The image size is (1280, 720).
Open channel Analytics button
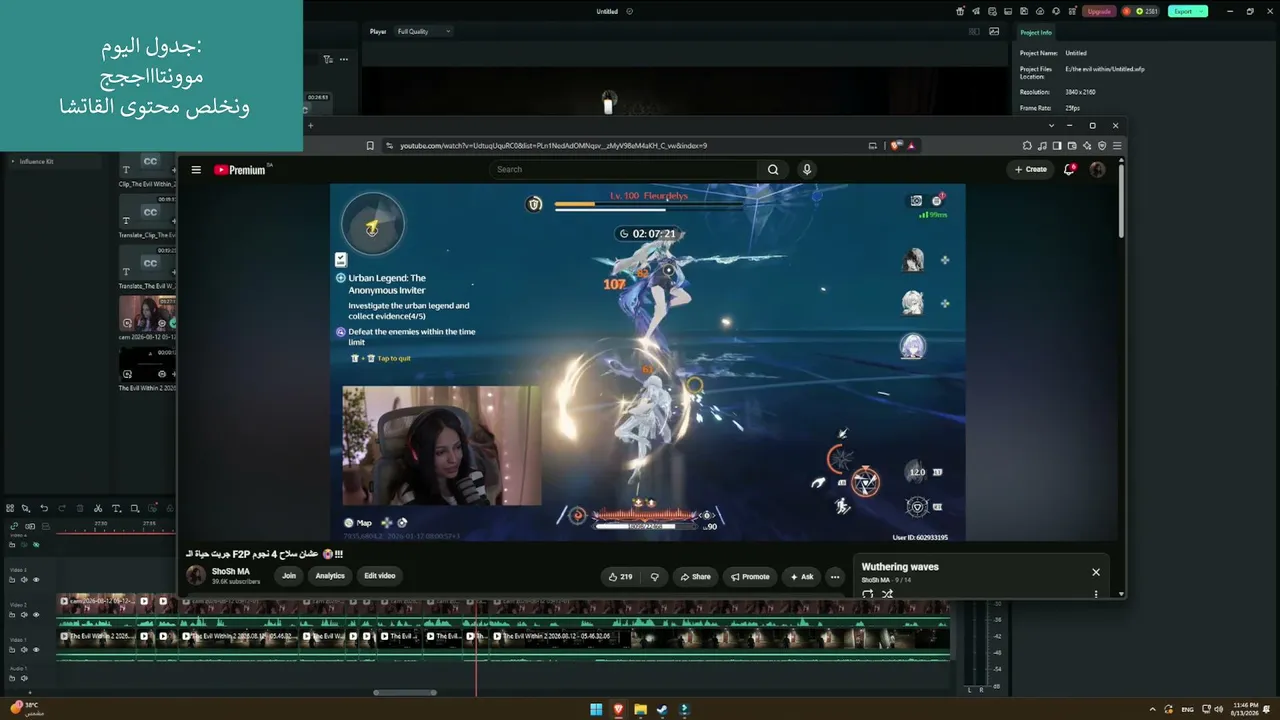(x=330, y=576)
